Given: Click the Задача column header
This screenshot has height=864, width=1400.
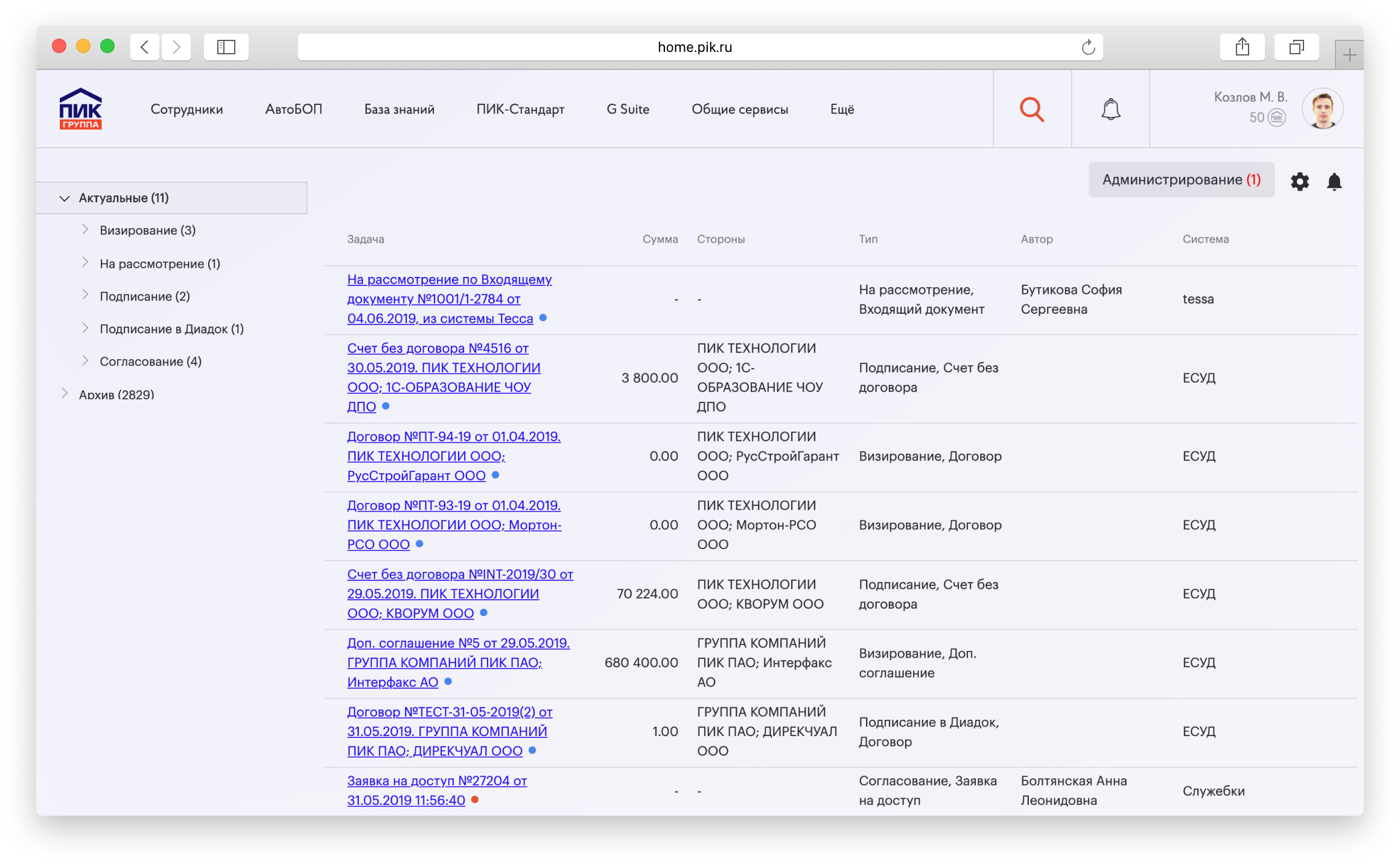Looking at the screenshot, I should 366,239.
